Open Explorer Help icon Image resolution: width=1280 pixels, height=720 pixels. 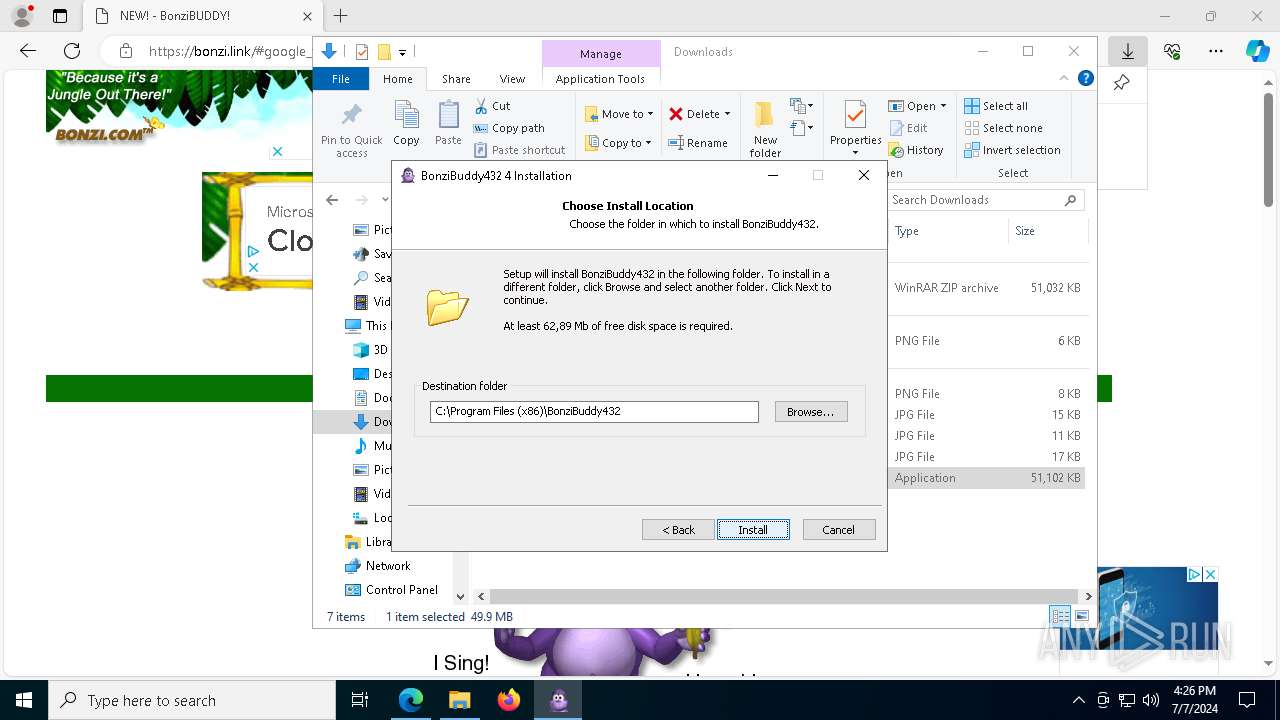(1085, 78)
